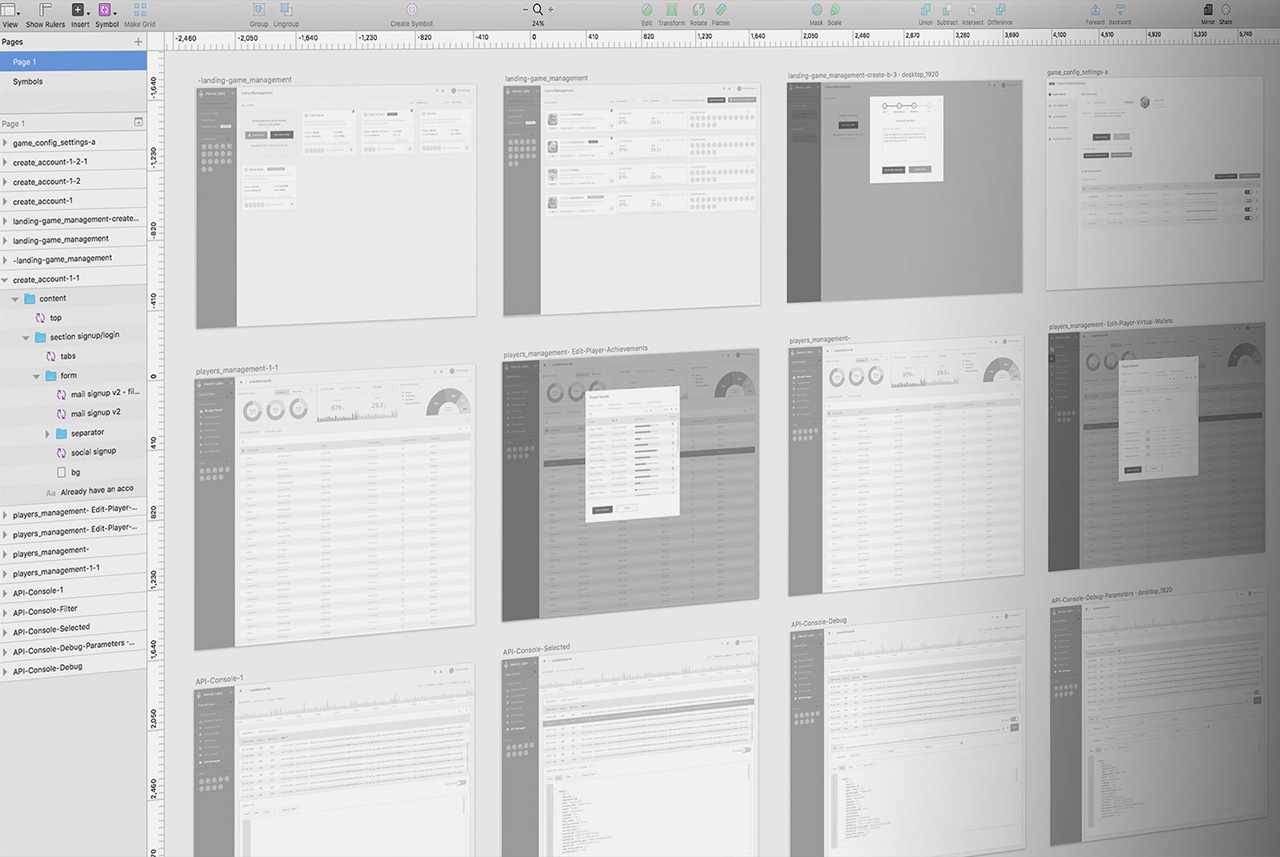Click the Create Symbol icon
This screenshot has width=1280, height=857.
pyautogui.click(x=411, y=9)
